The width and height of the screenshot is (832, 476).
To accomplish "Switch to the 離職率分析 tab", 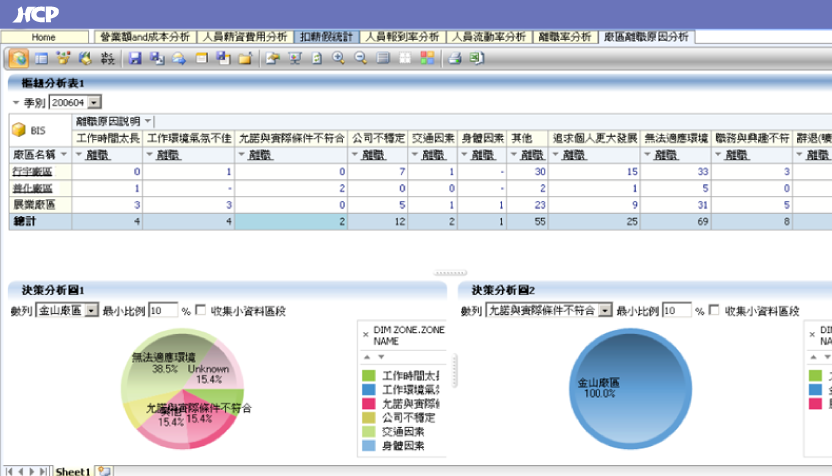I will click(565, 37).
